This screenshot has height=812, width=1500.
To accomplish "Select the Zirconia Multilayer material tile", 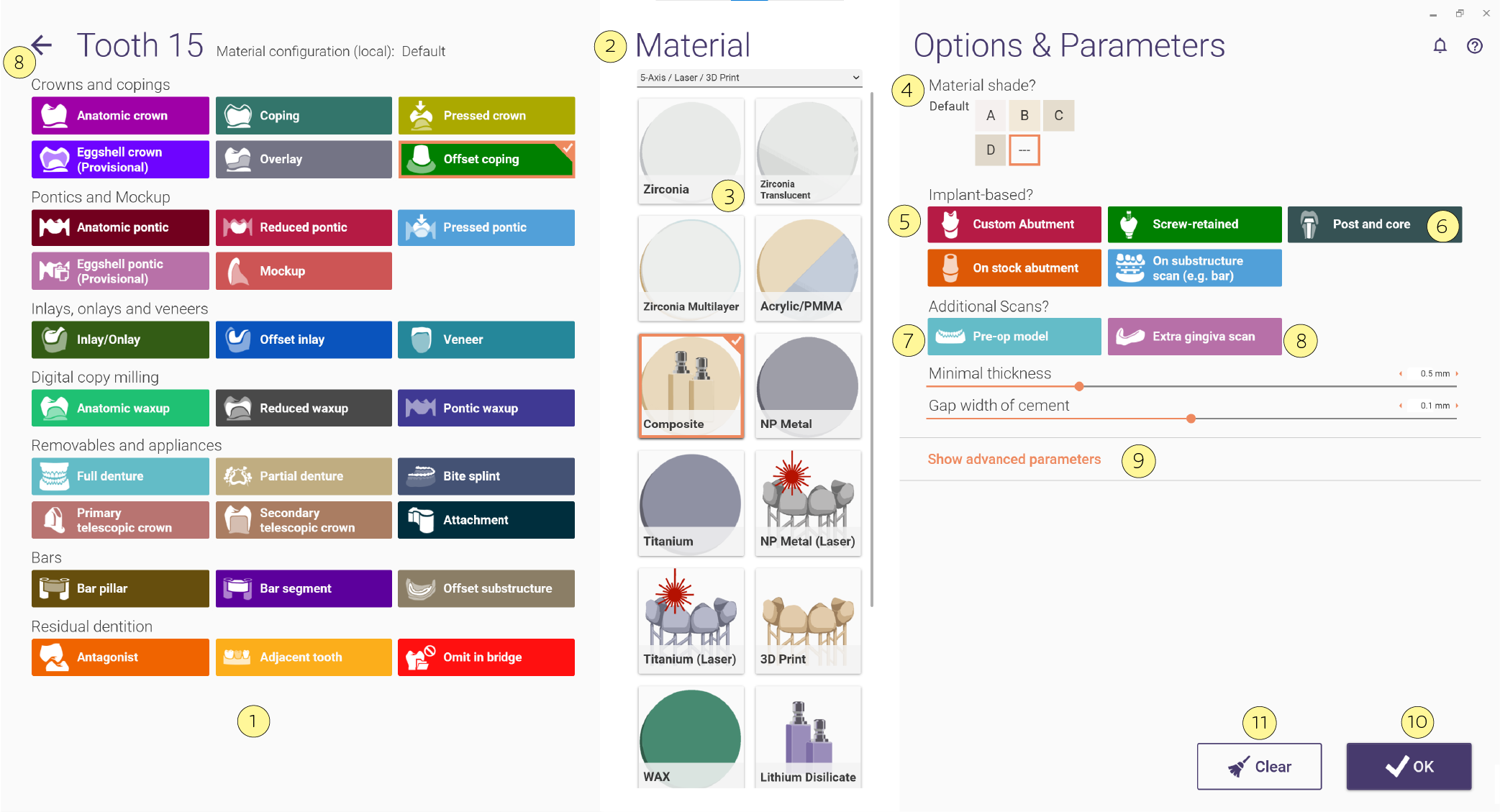I will point(691,268).
